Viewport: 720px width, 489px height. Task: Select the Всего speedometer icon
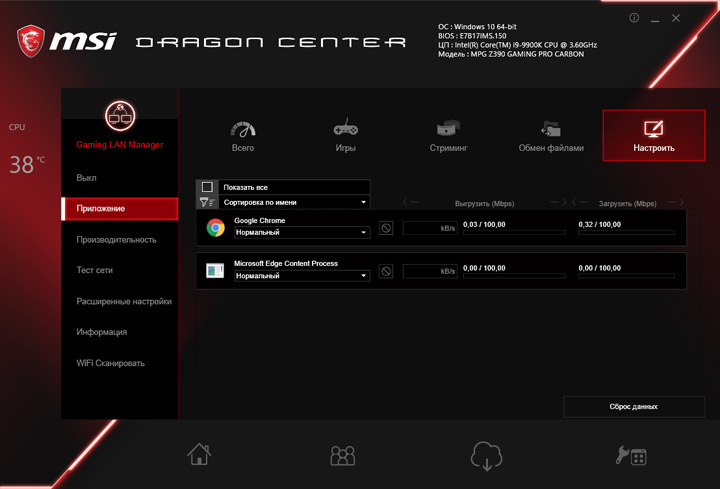point(243,129)
